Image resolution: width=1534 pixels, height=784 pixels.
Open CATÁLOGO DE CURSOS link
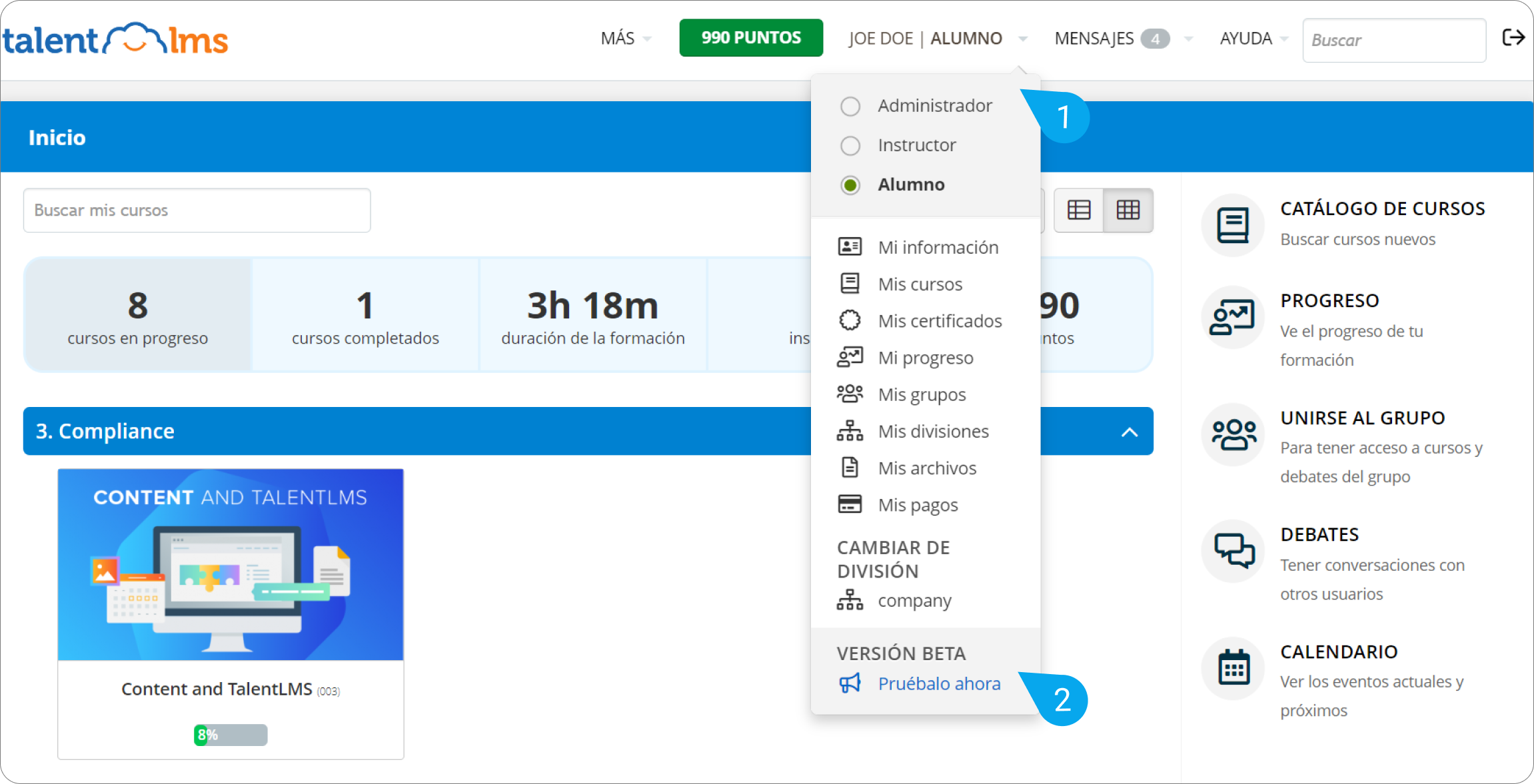coord(1382,208)
